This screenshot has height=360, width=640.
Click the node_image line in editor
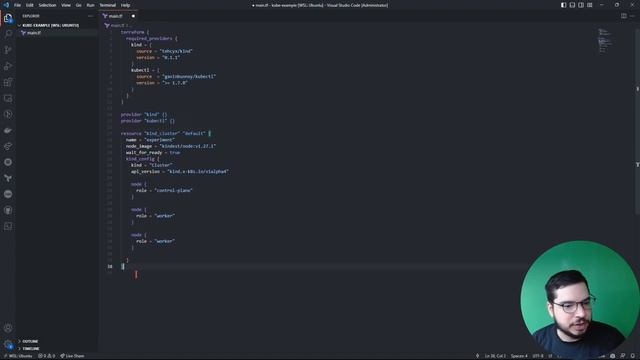click(x=171, y=146)
